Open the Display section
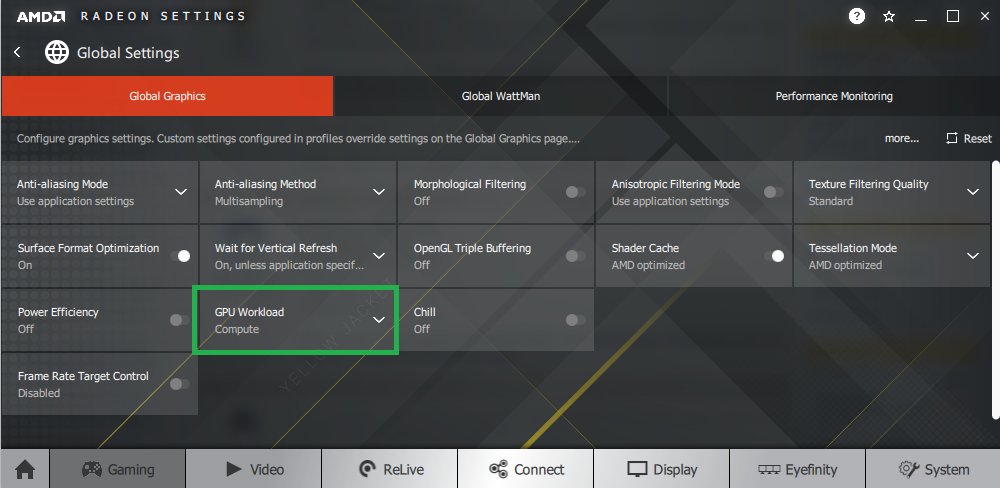The image size is (1000, 488). click(661, 470)
